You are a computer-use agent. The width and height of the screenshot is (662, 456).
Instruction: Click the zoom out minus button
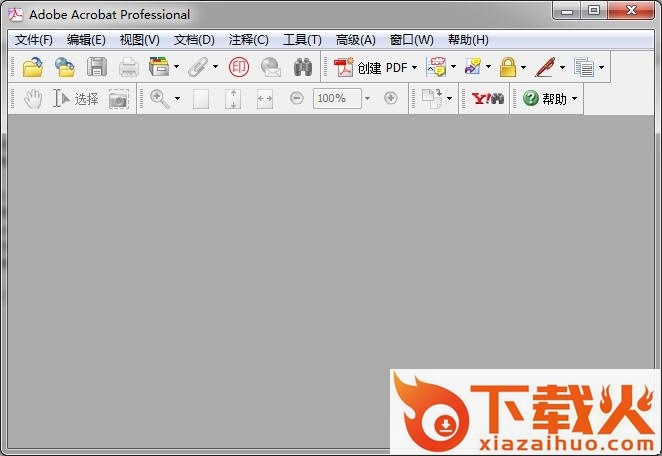[297, 98]
